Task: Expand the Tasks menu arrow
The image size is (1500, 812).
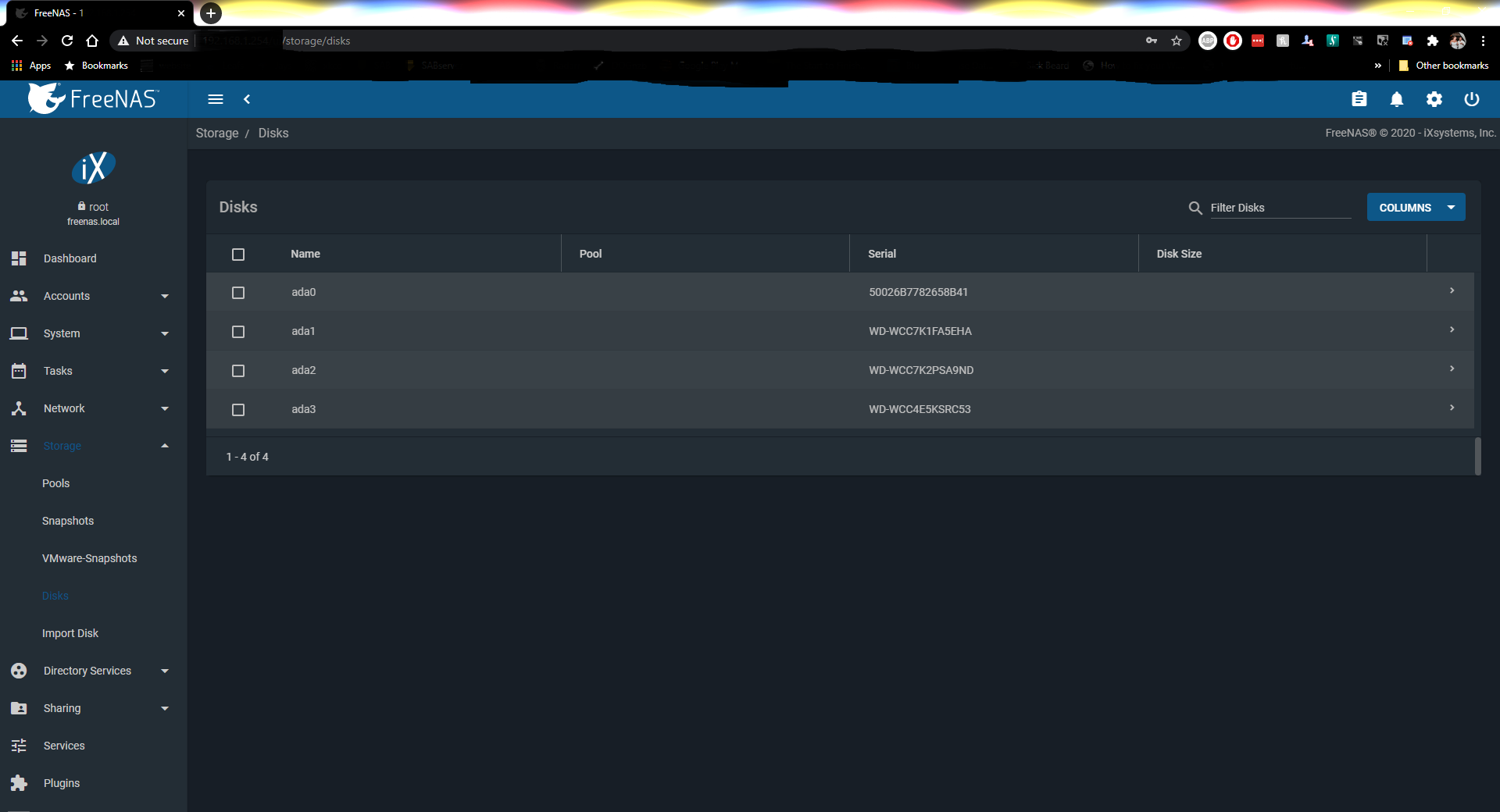Action: click(165, 371)
